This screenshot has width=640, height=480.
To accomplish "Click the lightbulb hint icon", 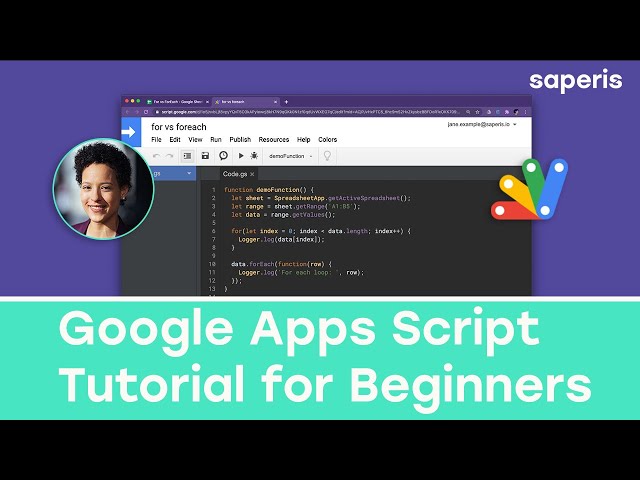I will [x=327, y=156].
